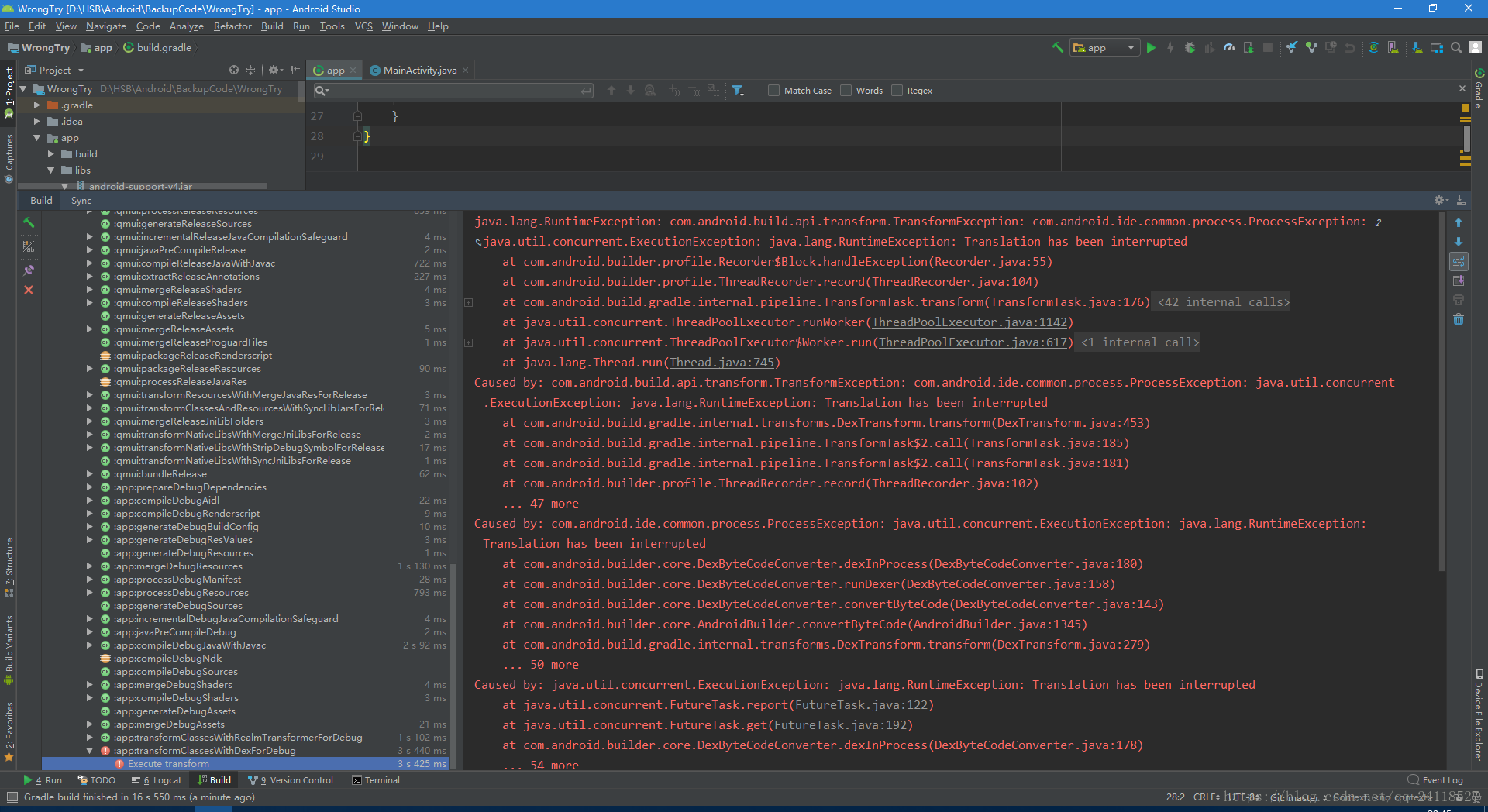Click Sync Project with Gradle Files icon
The image size is (1488, 812).
pyautogui.click(x=1373, y=47)
